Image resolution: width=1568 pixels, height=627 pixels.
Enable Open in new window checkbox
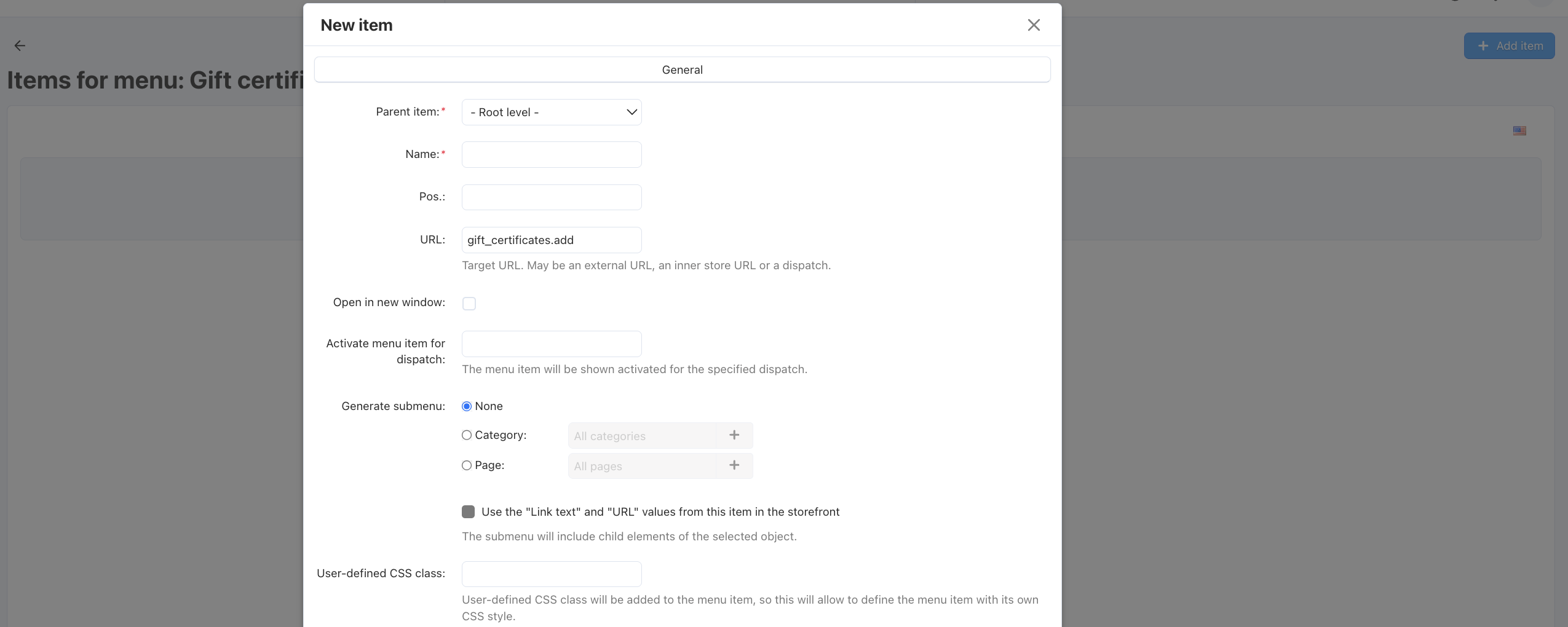pyautogui.click(x=469, y=303)
